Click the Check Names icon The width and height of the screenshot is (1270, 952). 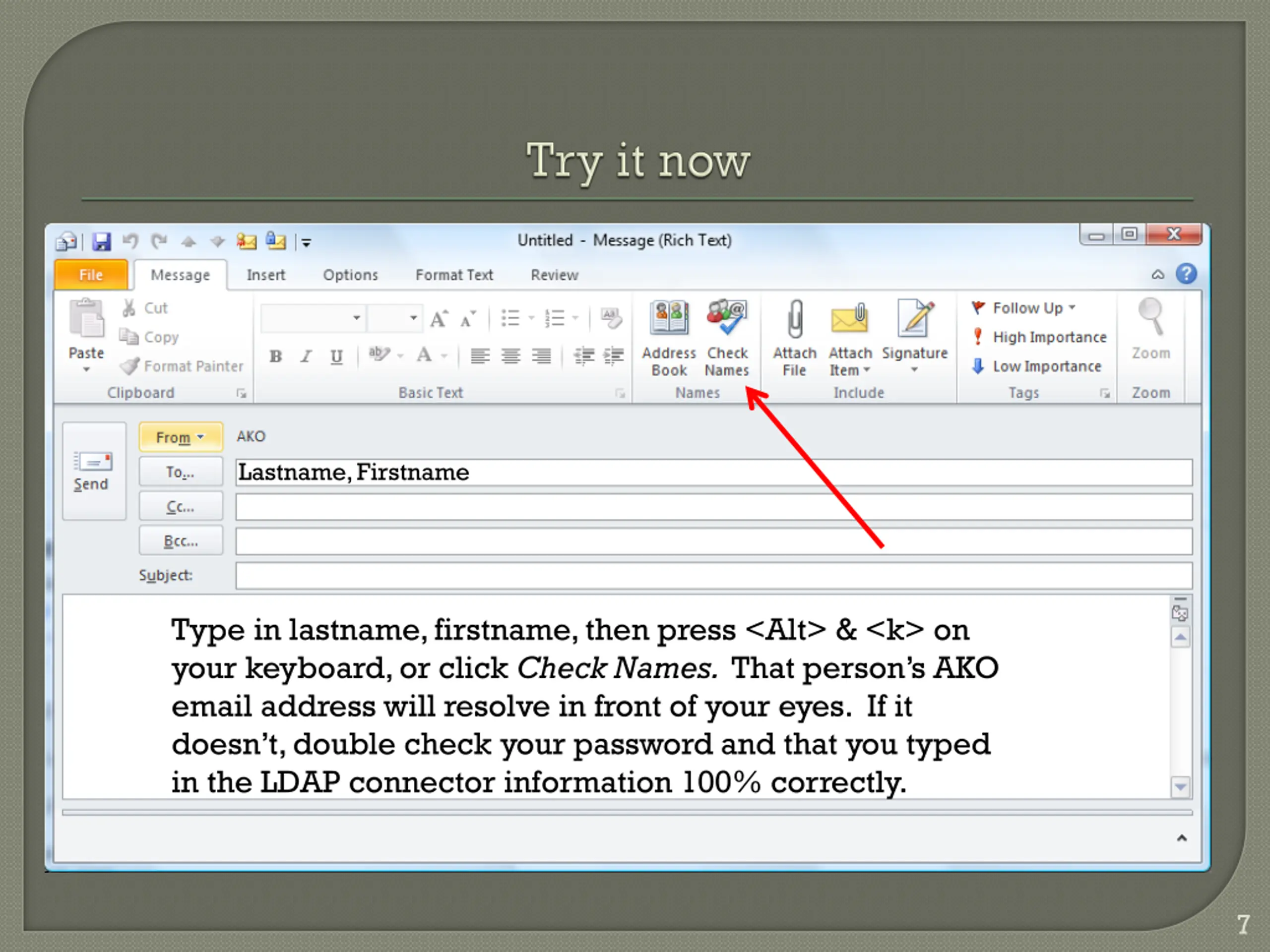pos(727,318)
